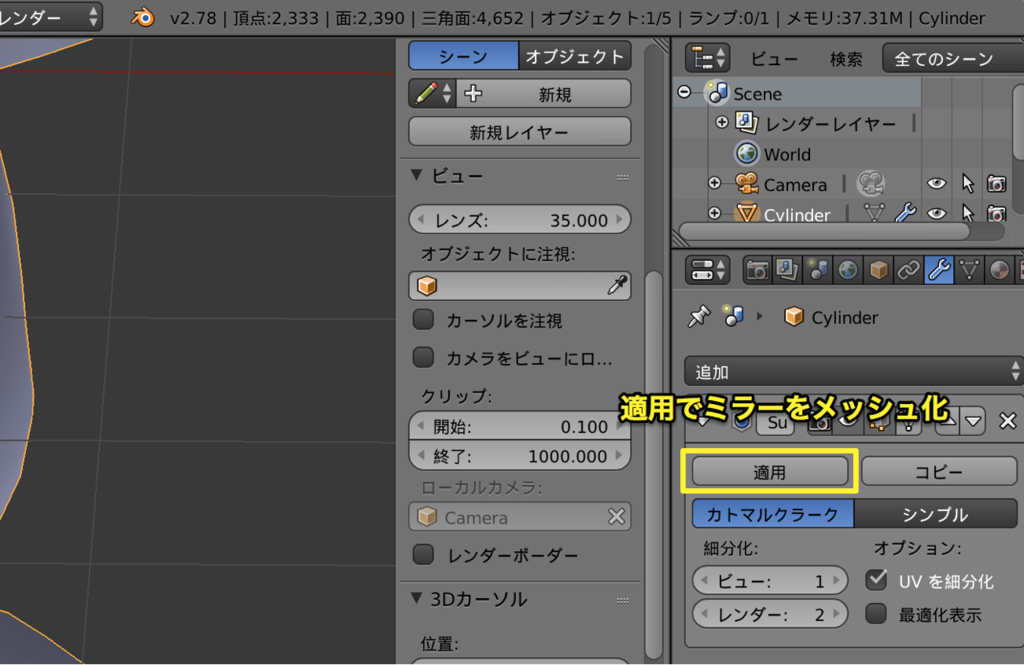Click the 新規レイヤー button

520,131
